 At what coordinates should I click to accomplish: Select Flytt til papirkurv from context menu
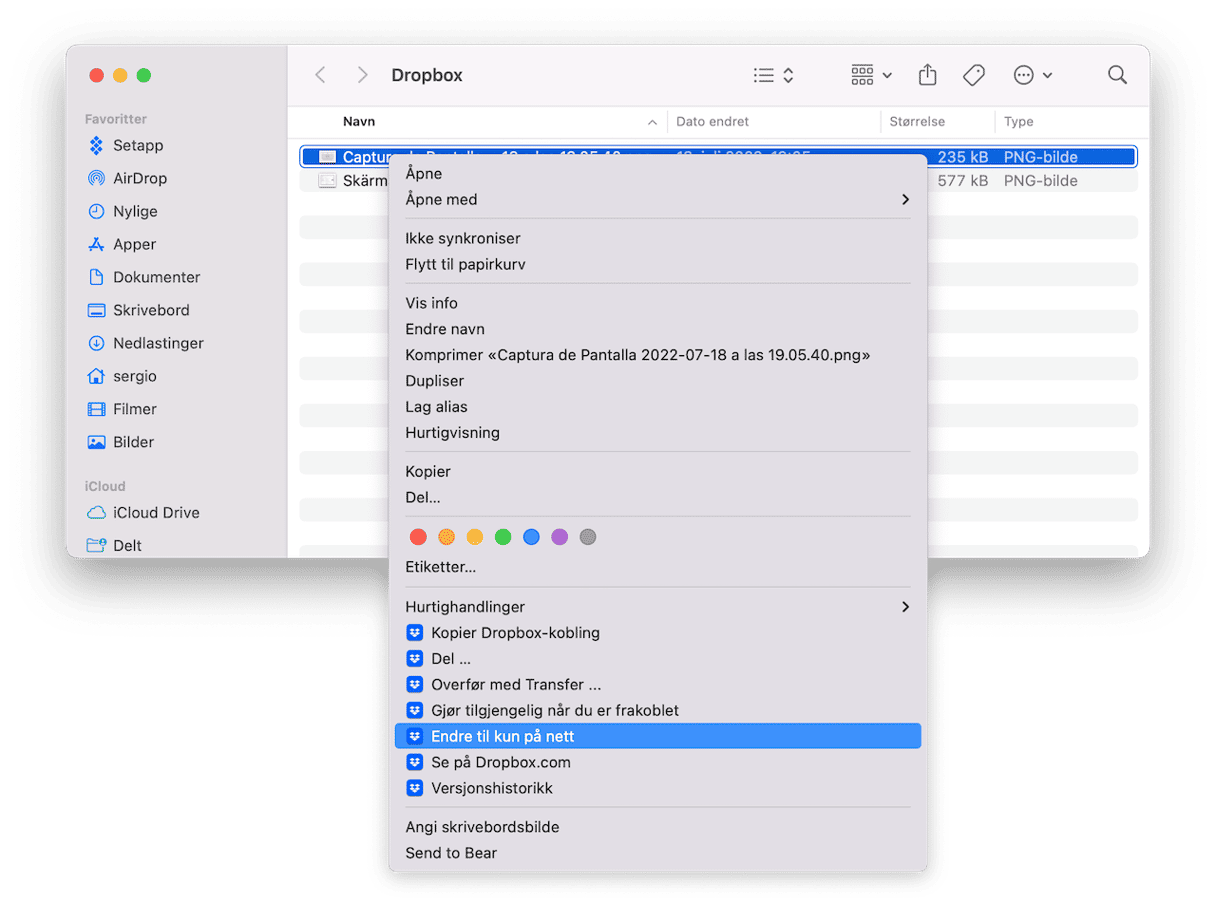465,265
